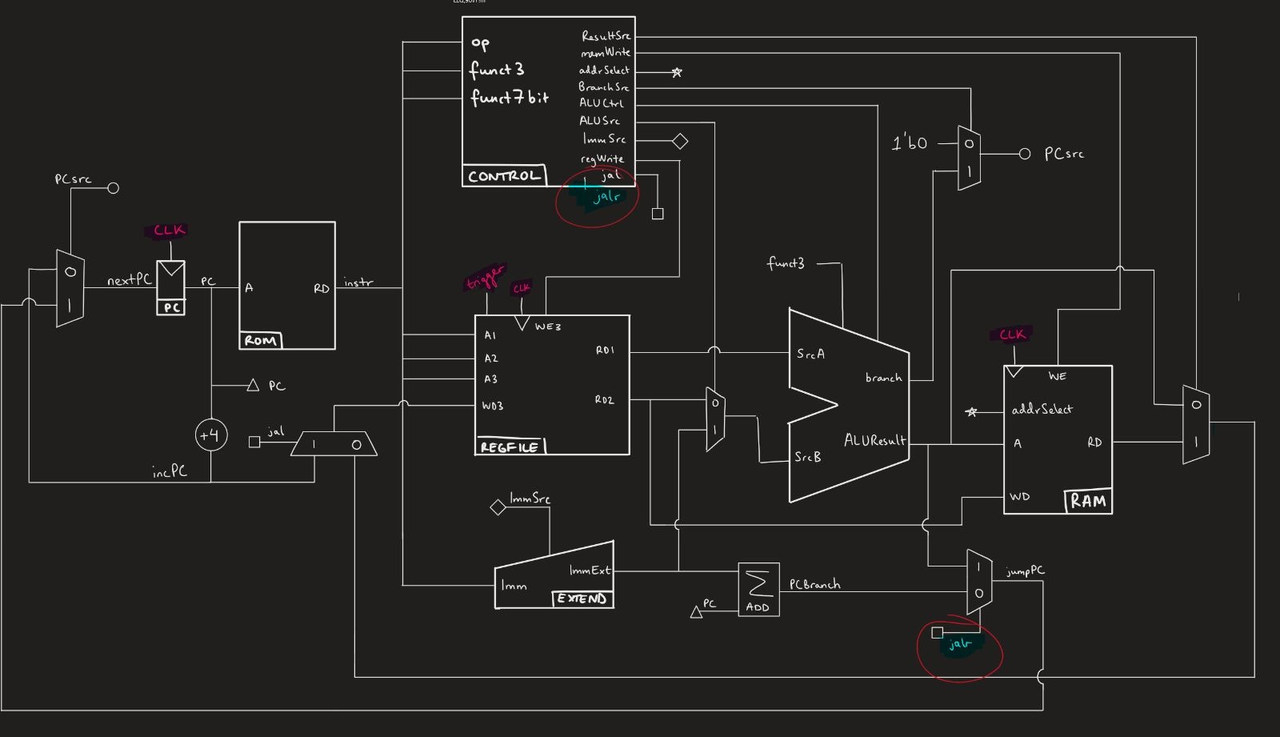Click the funct7 bit input in CONTROL
Screen dimensions: 1280x737
[510, 98]
